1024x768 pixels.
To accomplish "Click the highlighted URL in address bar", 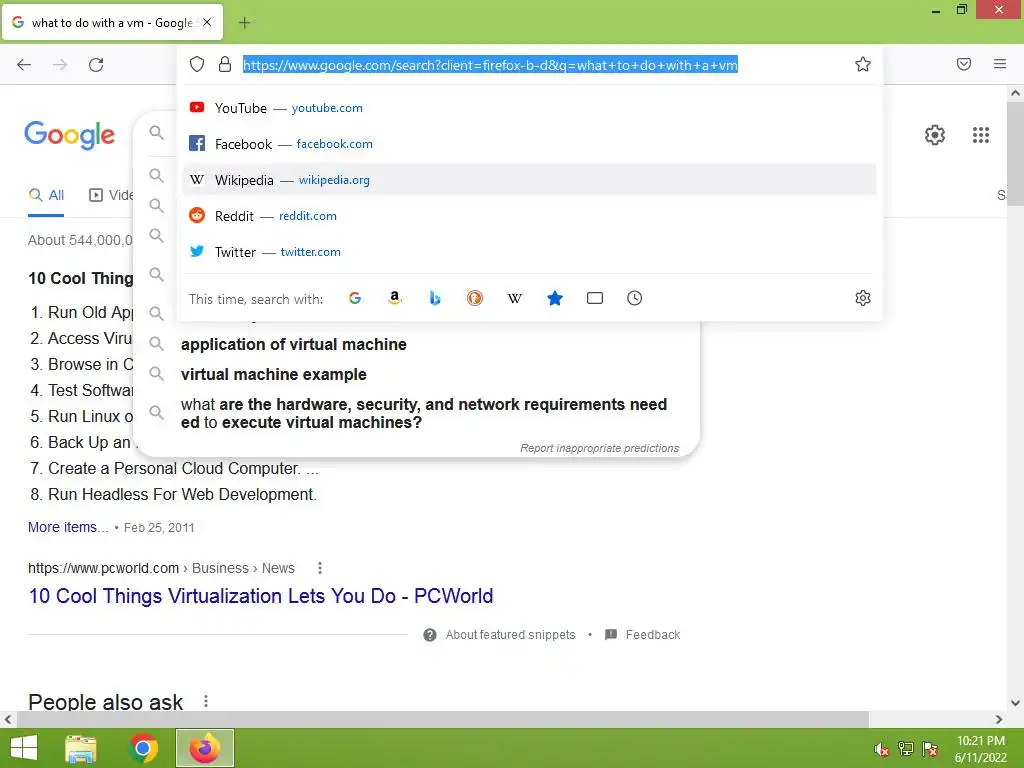I will pyautogui.click(x=490, y=65).
